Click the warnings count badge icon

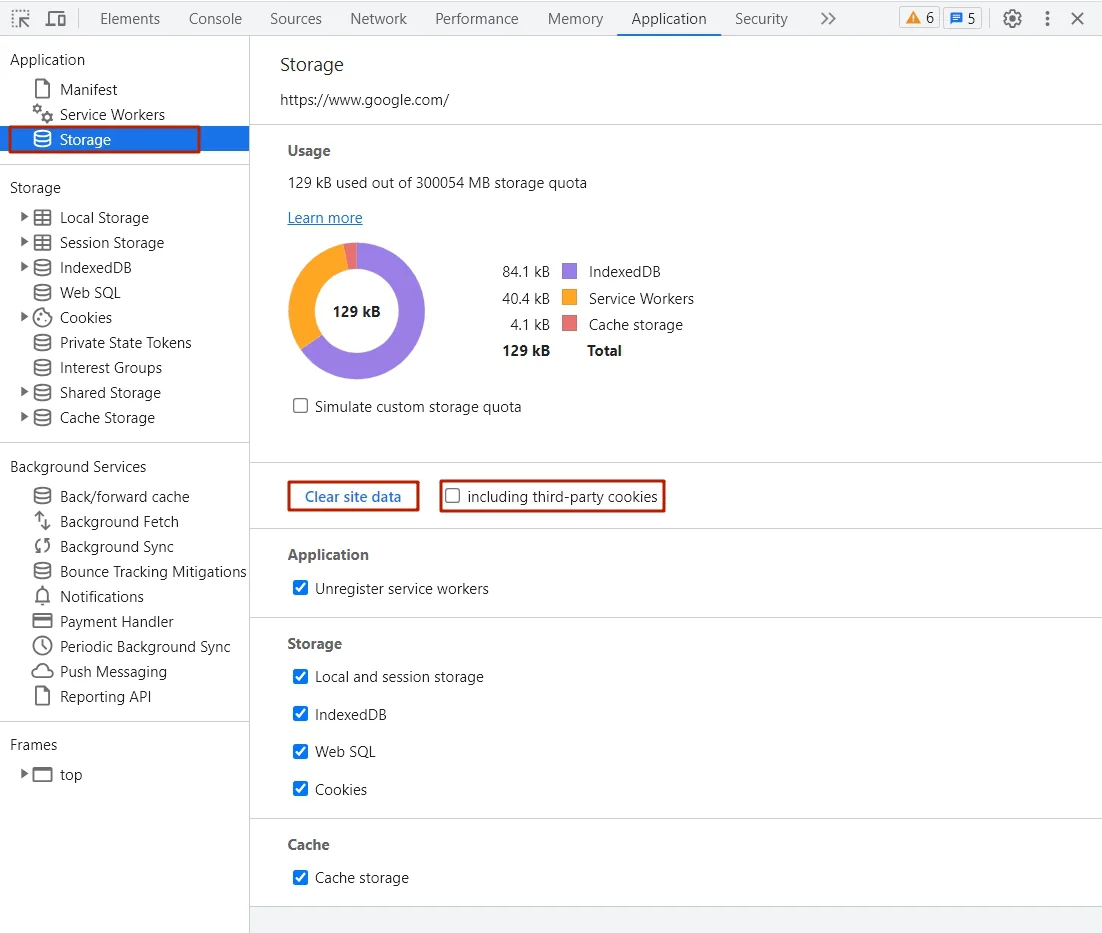[919, 18]
